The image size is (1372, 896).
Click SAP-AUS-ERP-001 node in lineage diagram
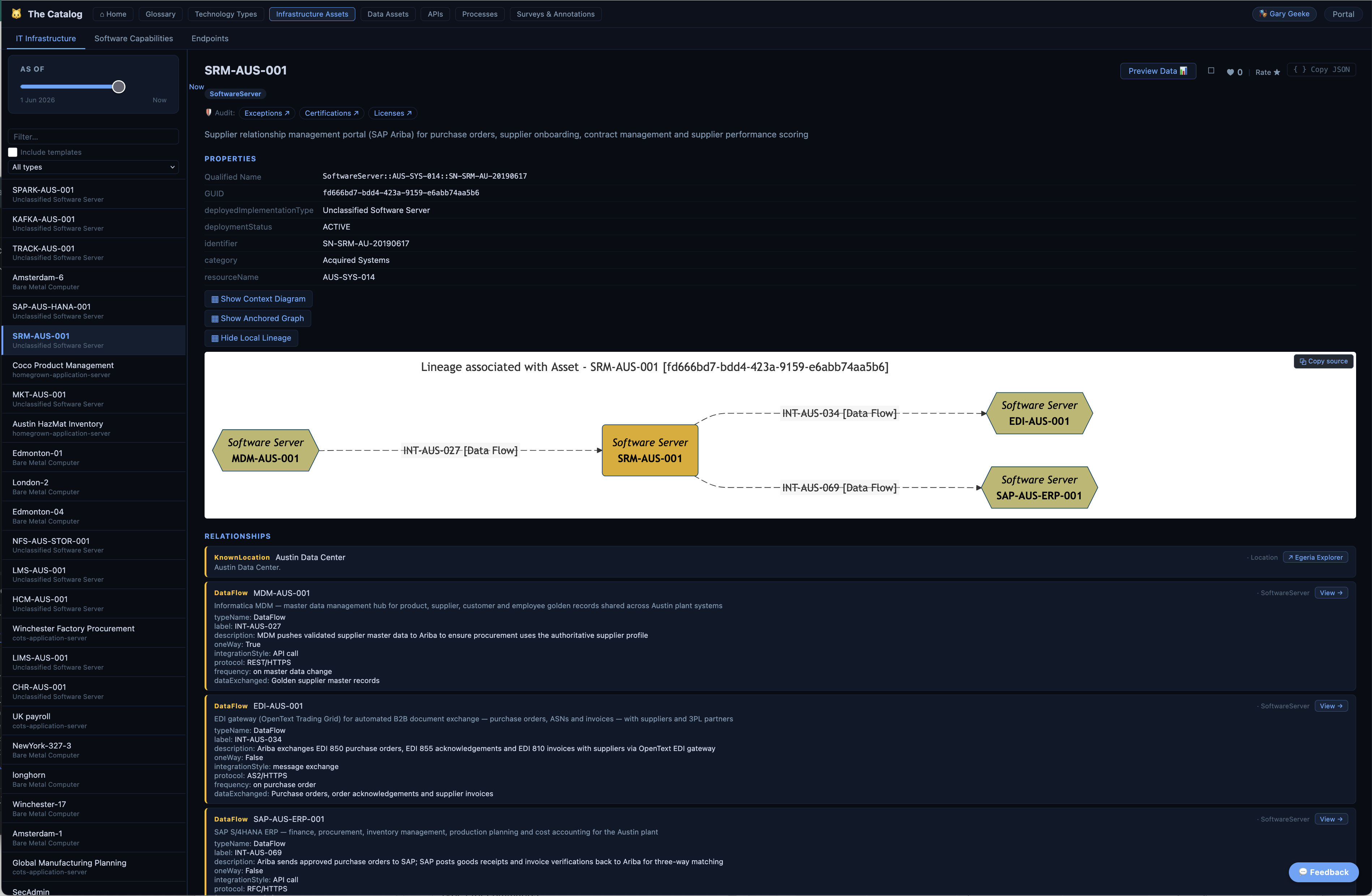1039,487
